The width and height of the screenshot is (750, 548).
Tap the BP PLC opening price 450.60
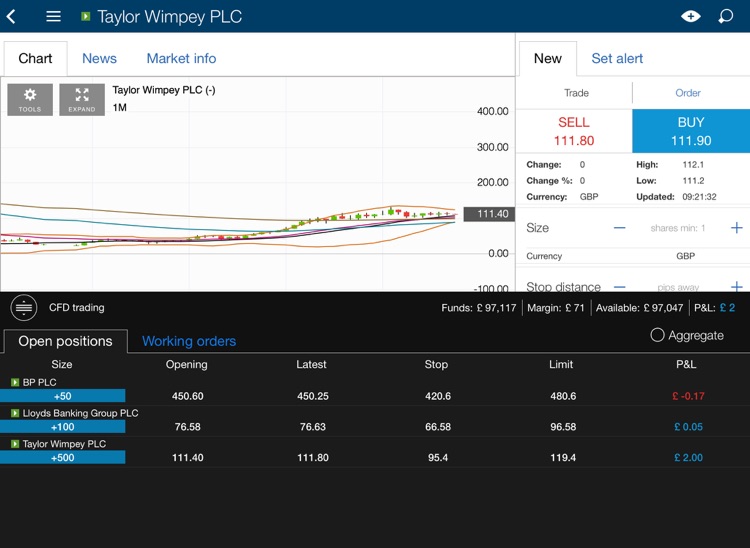[188, 396]
